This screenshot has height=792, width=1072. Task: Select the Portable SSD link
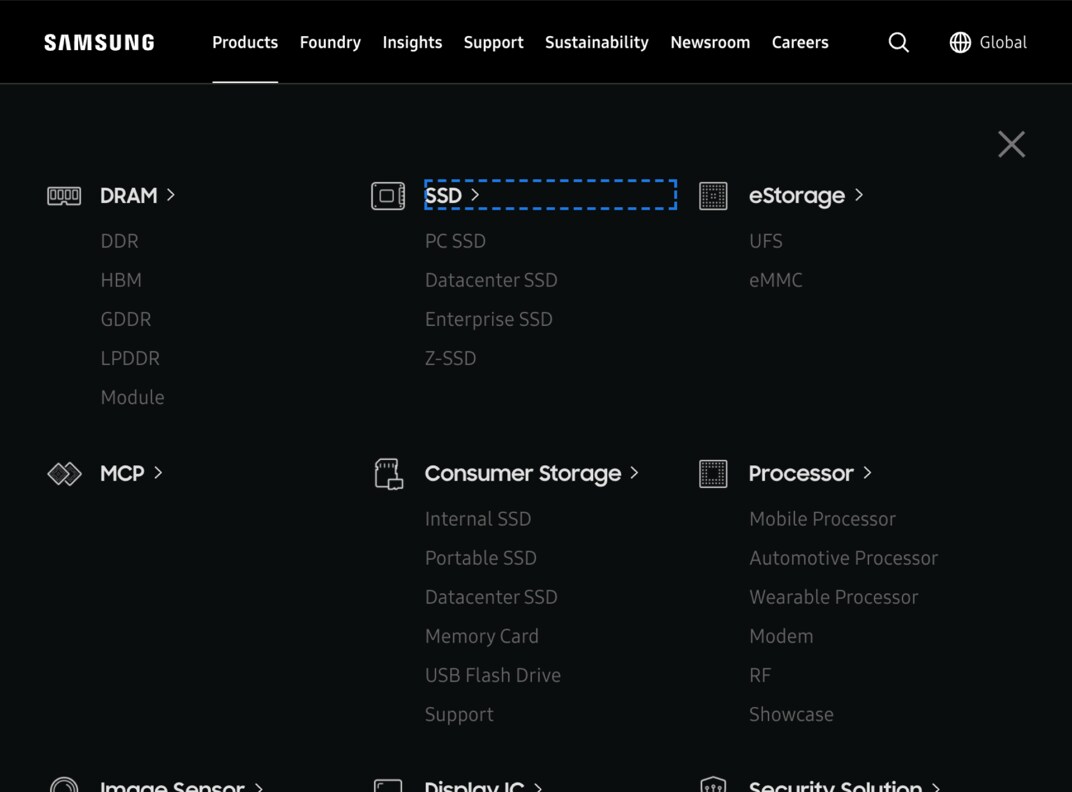(x=481, y=558)
